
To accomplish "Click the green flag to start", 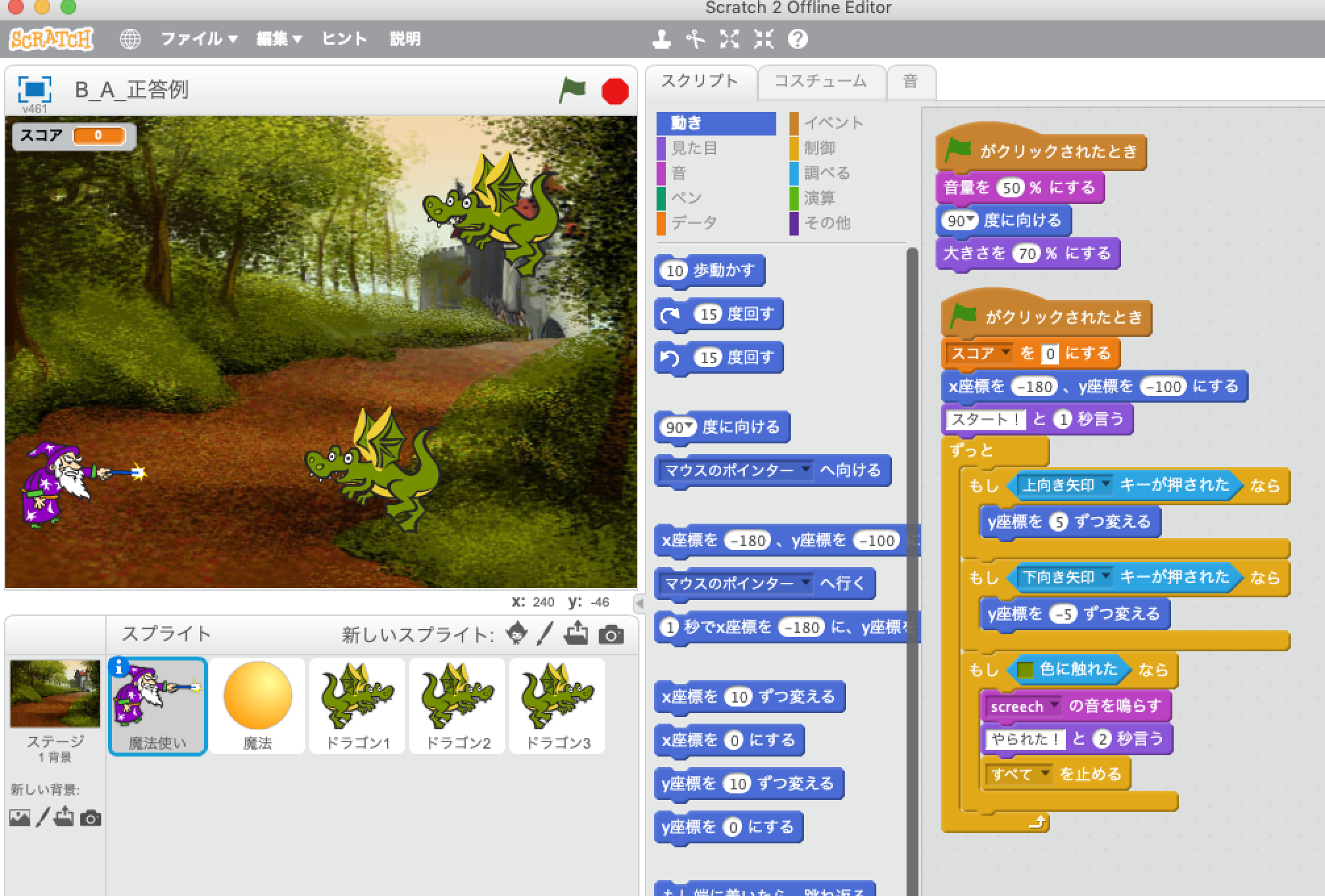I will tap(572, 90).
